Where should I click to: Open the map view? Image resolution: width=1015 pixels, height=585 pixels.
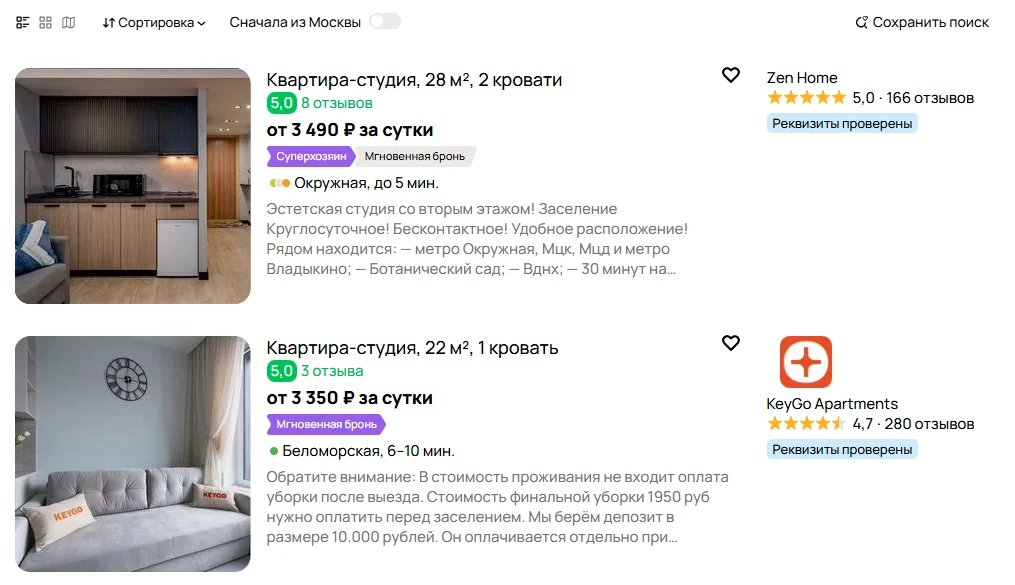pyautogui.click(x=67, y=20)
